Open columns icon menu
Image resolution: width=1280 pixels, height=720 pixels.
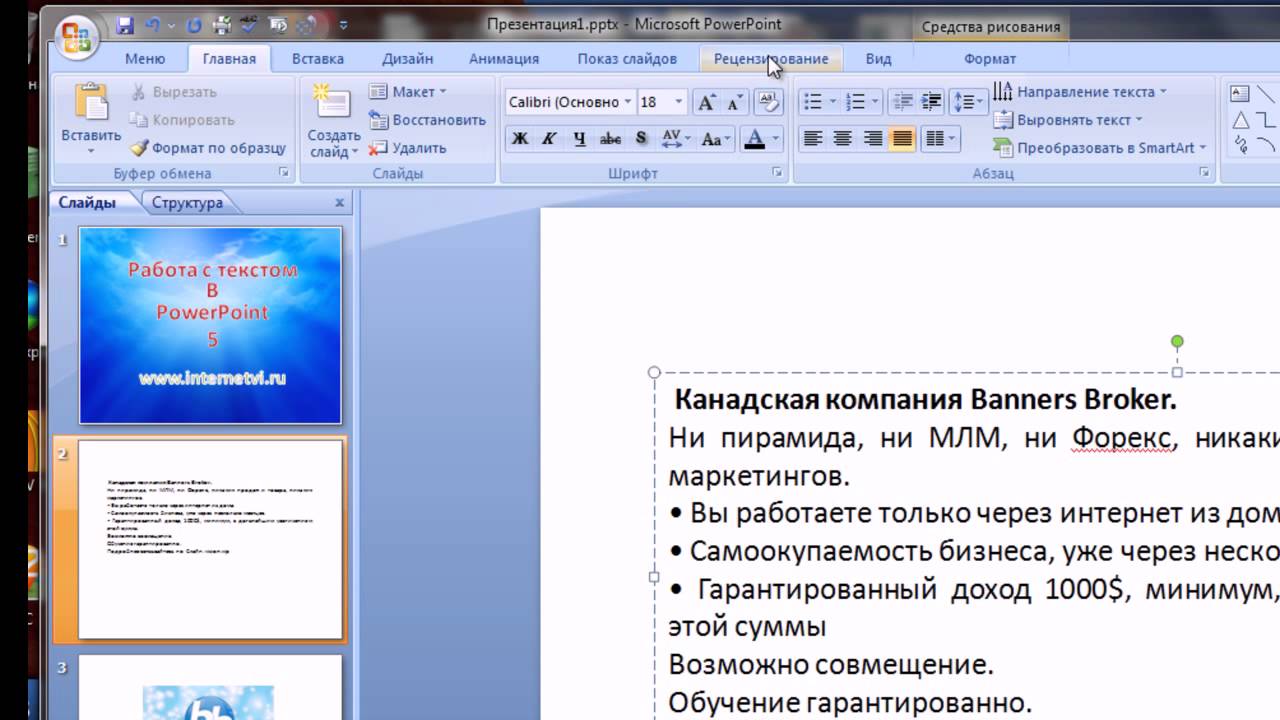point(940,139)
